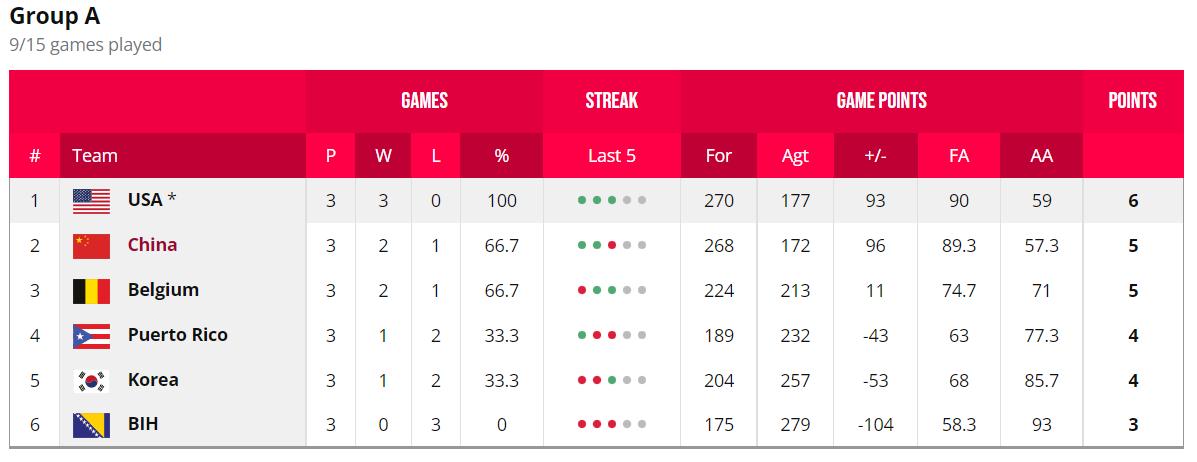Open the Belgium team page
The height and width of the screenshot is (462, 1197).
(x=163, y=290)
